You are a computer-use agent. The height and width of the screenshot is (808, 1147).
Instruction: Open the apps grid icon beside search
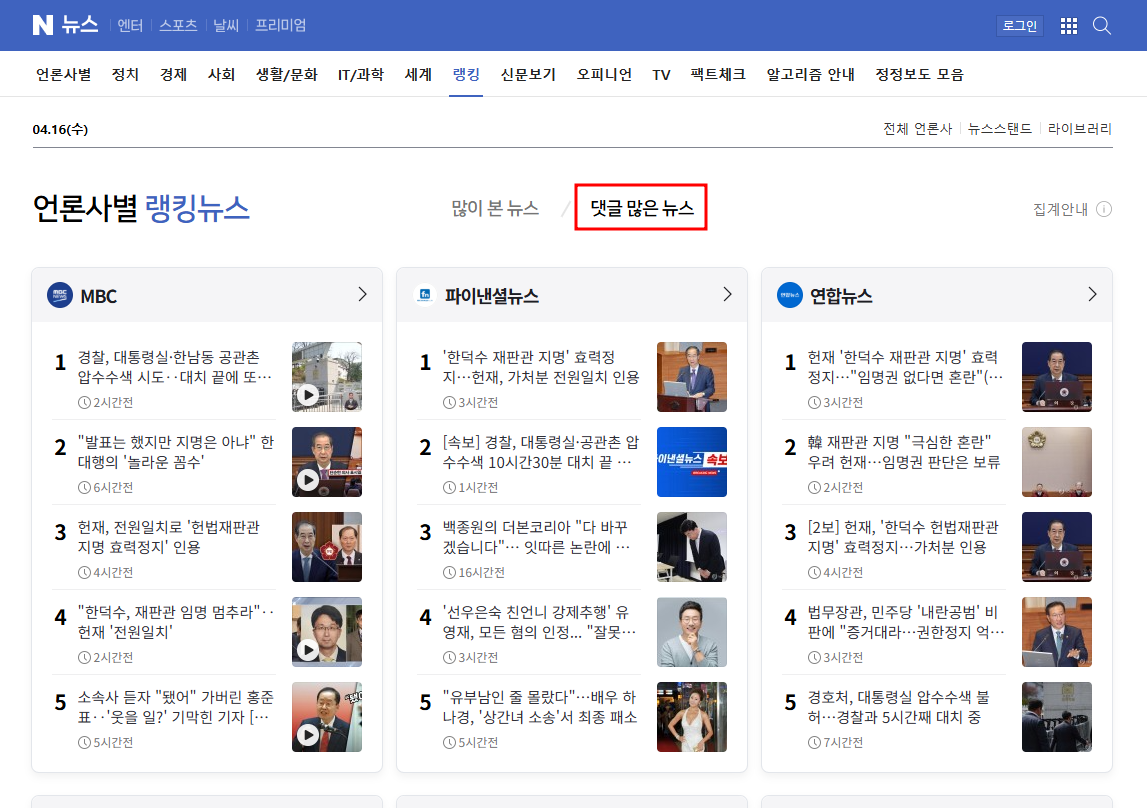pos(1068,25)
